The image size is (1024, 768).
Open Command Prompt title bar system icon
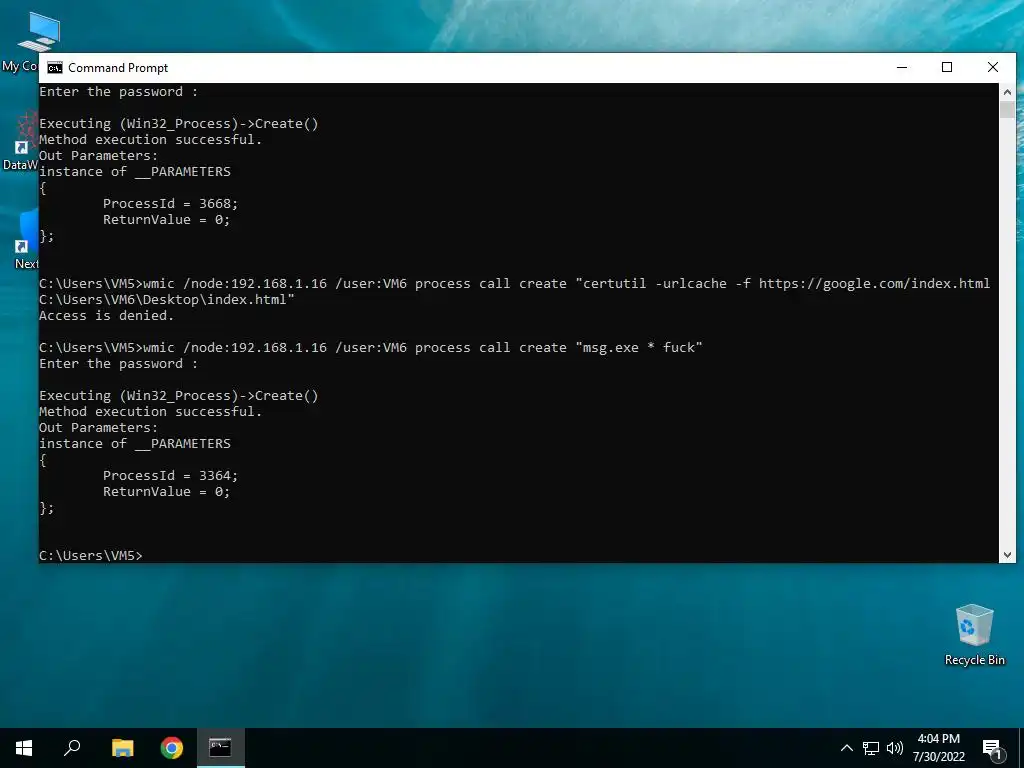click(55, 68)
